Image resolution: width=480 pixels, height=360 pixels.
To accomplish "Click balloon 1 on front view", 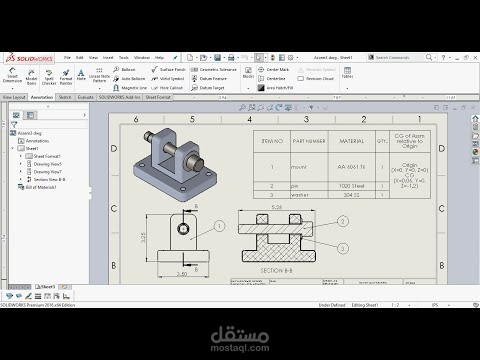I will [x=219, y=226].
